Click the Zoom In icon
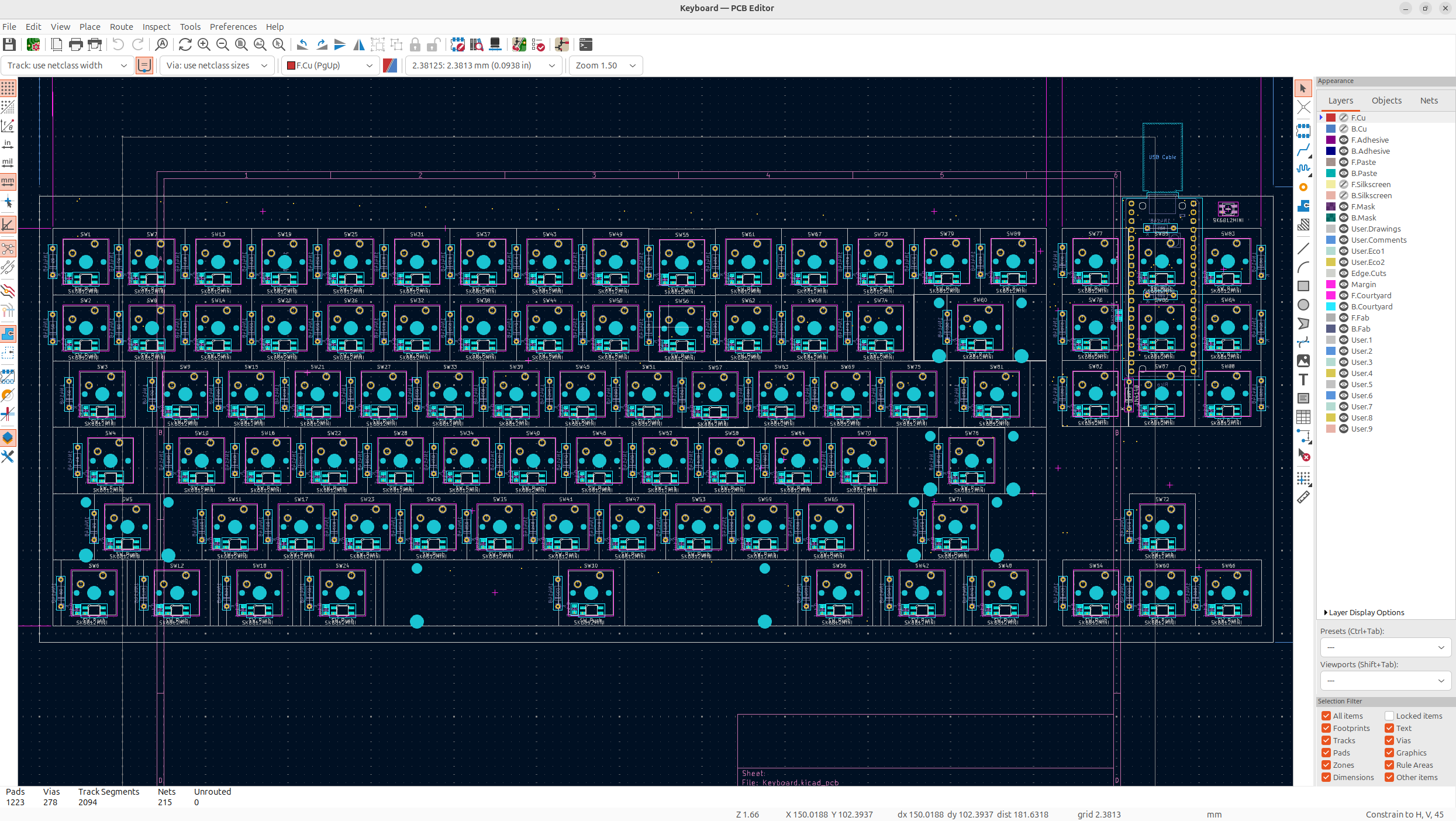Image resolution: width=1456 pixels, height=821 pixels. [x=203, y=44]
